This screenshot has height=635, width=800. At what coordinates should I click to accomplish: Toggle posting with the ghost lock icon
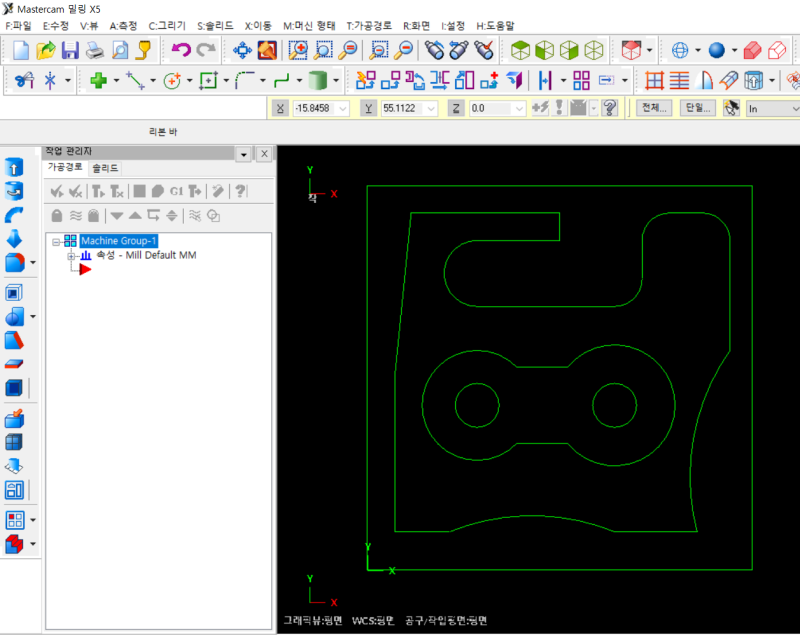click(94, 215)
